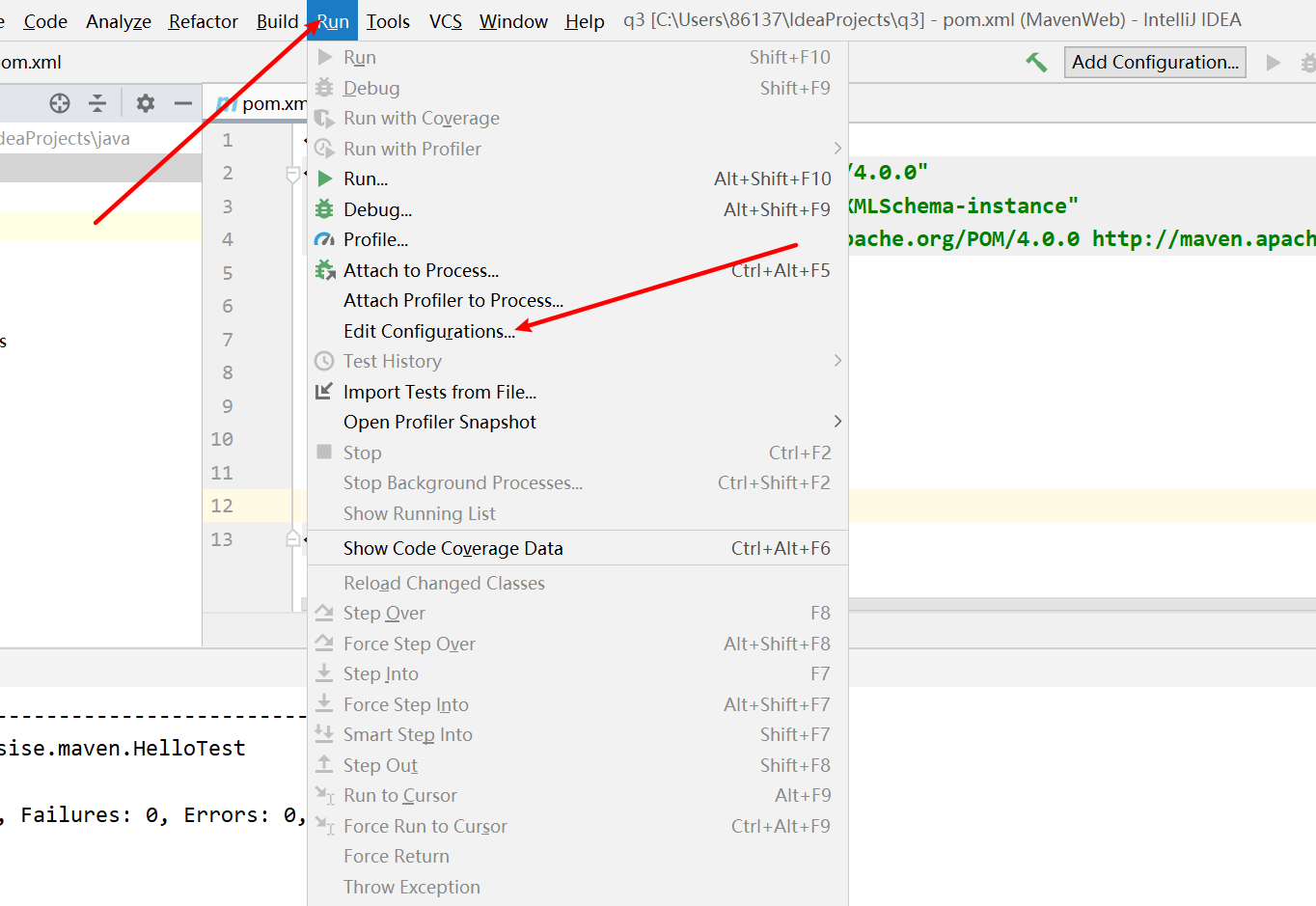Click the Force Run to Cursor icon
1316x906 pixels.
(x=324, y=826)
